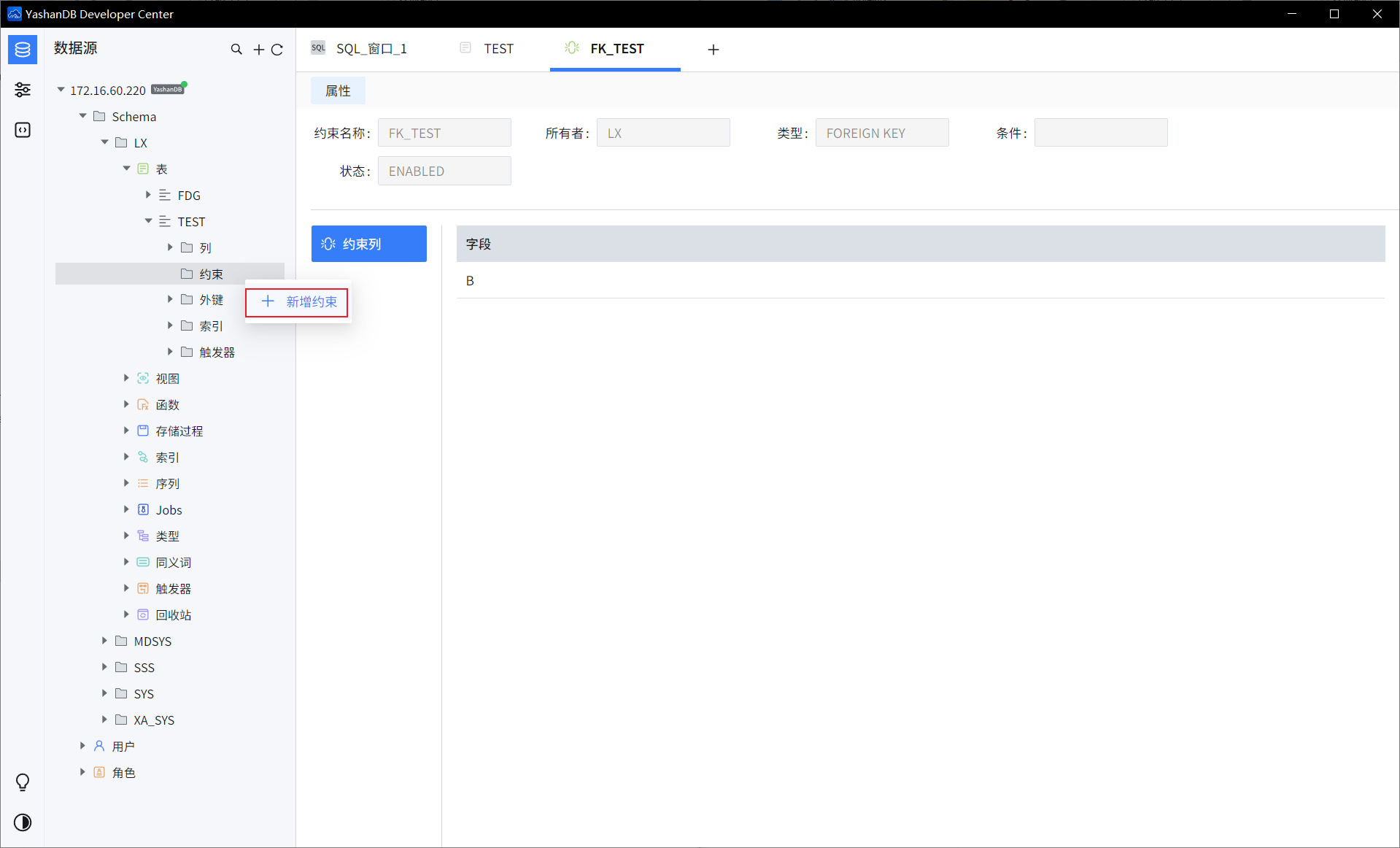Click the code snippet bracket icon in sidebar
1400x848 pixels.
(23, 130)
